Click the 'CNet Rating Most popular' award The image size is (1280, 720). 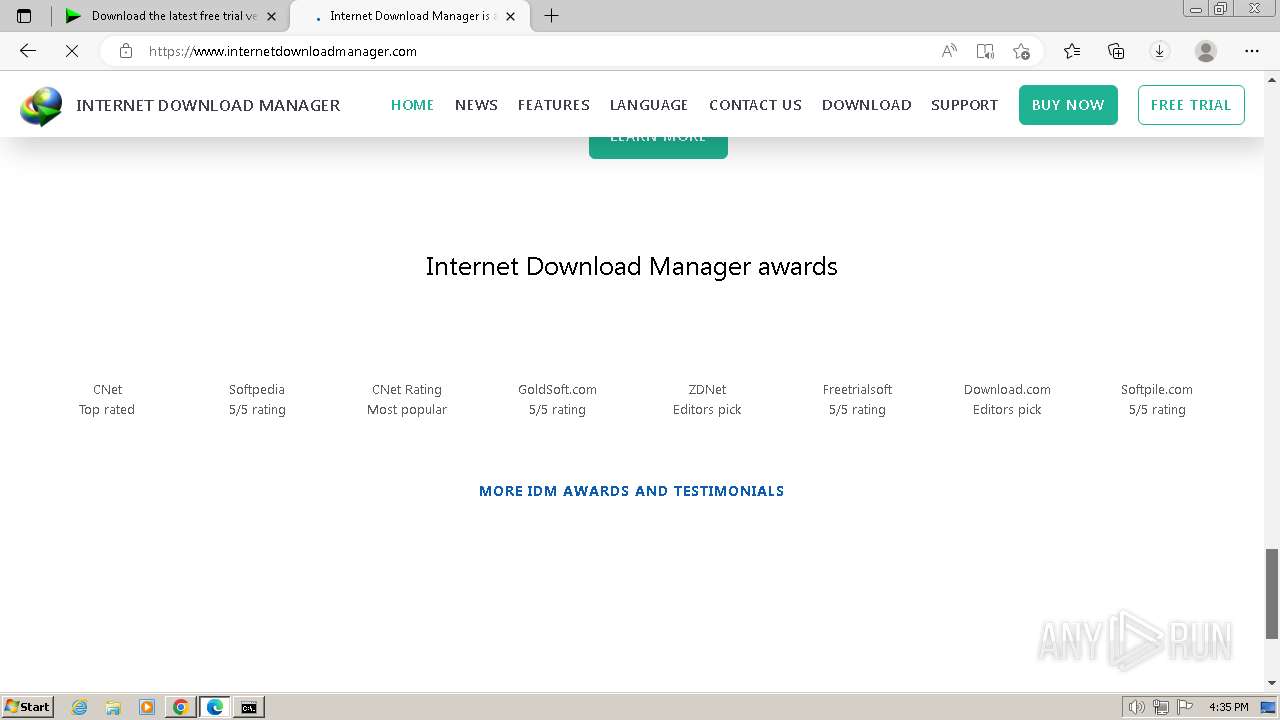[x=407, y=399]
